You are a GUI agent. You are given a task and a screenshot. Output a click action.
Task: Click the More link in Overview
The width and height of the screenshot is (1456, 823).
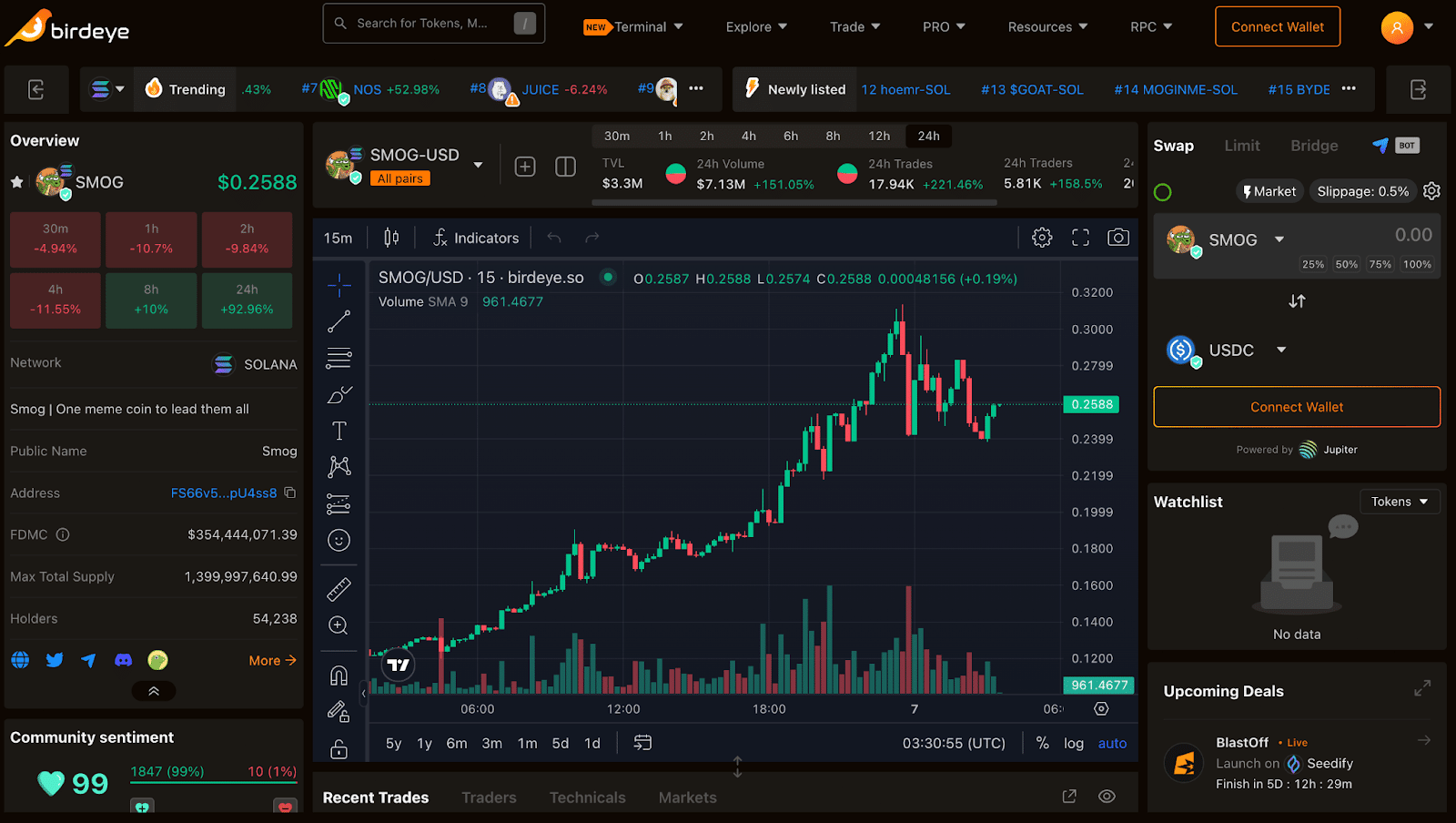(273, 660)
